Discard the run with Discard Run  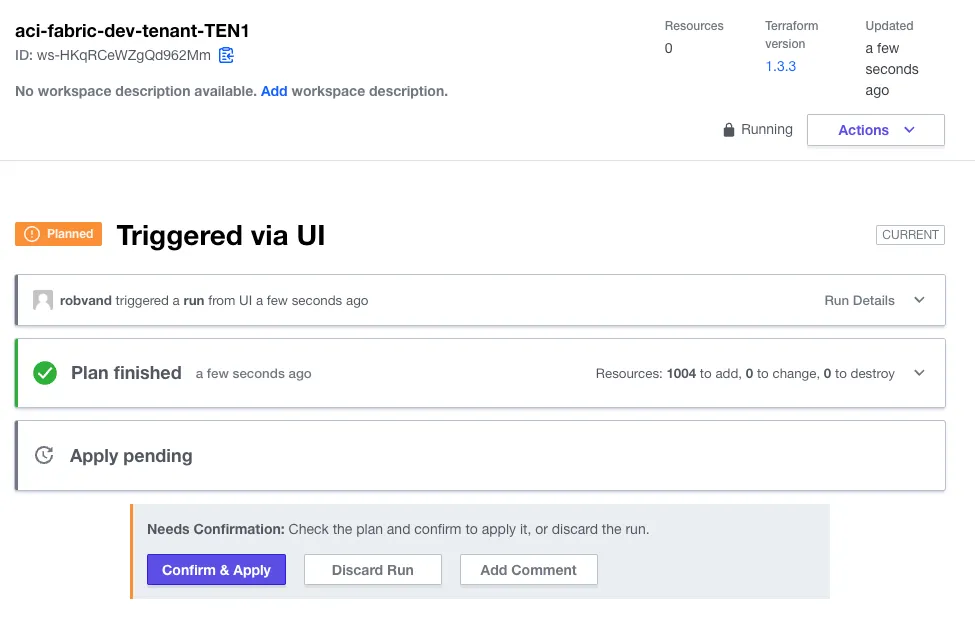pyautogui.click(x=372, y=570)
